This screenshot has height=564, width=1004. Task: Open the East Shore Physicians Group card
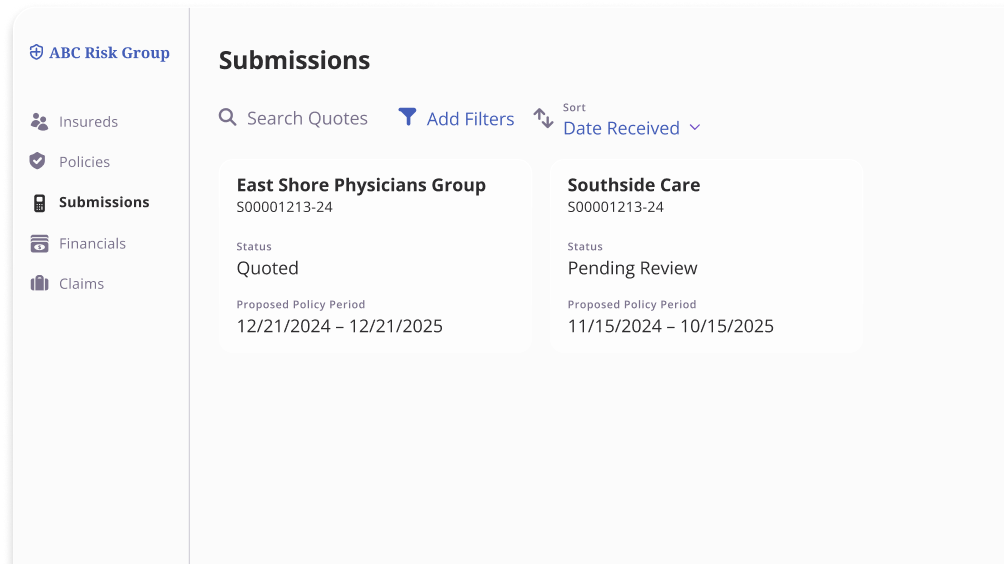point(374,255)
